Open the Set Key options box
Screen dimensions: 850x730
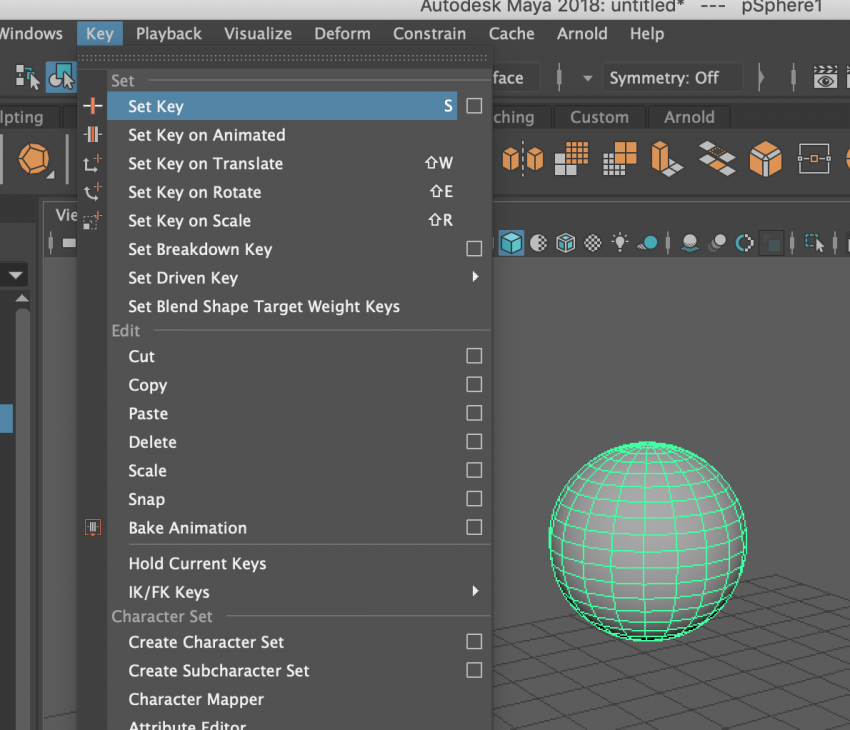click(474, 106)
